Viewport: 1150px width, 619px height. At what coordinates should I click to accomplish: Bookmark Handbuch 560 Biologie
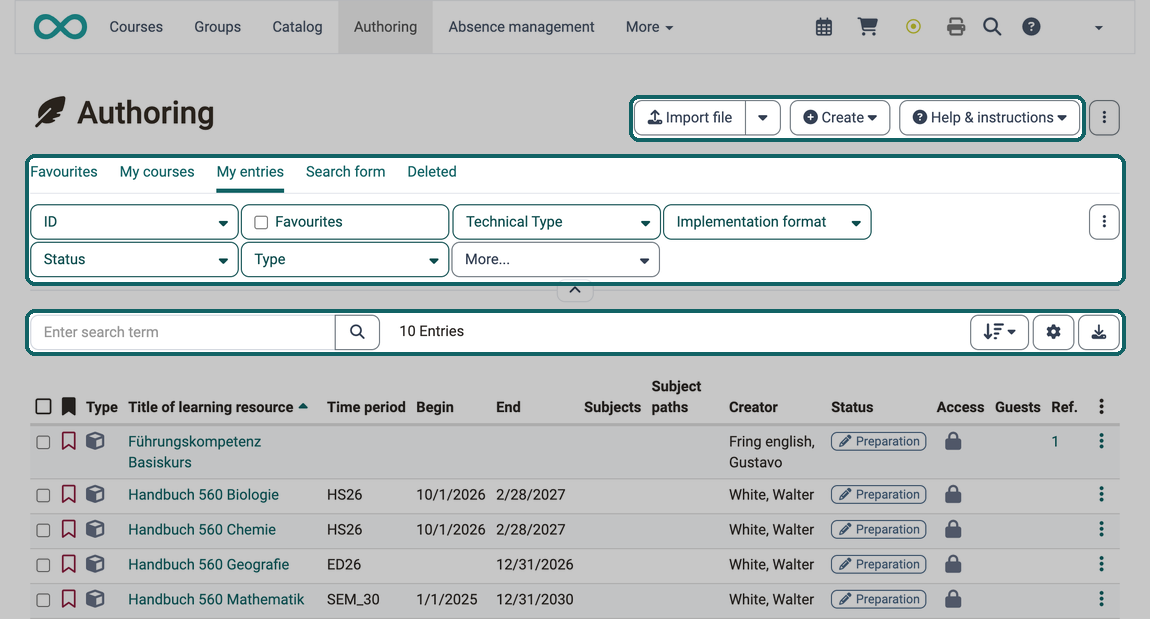coord(68,494)
